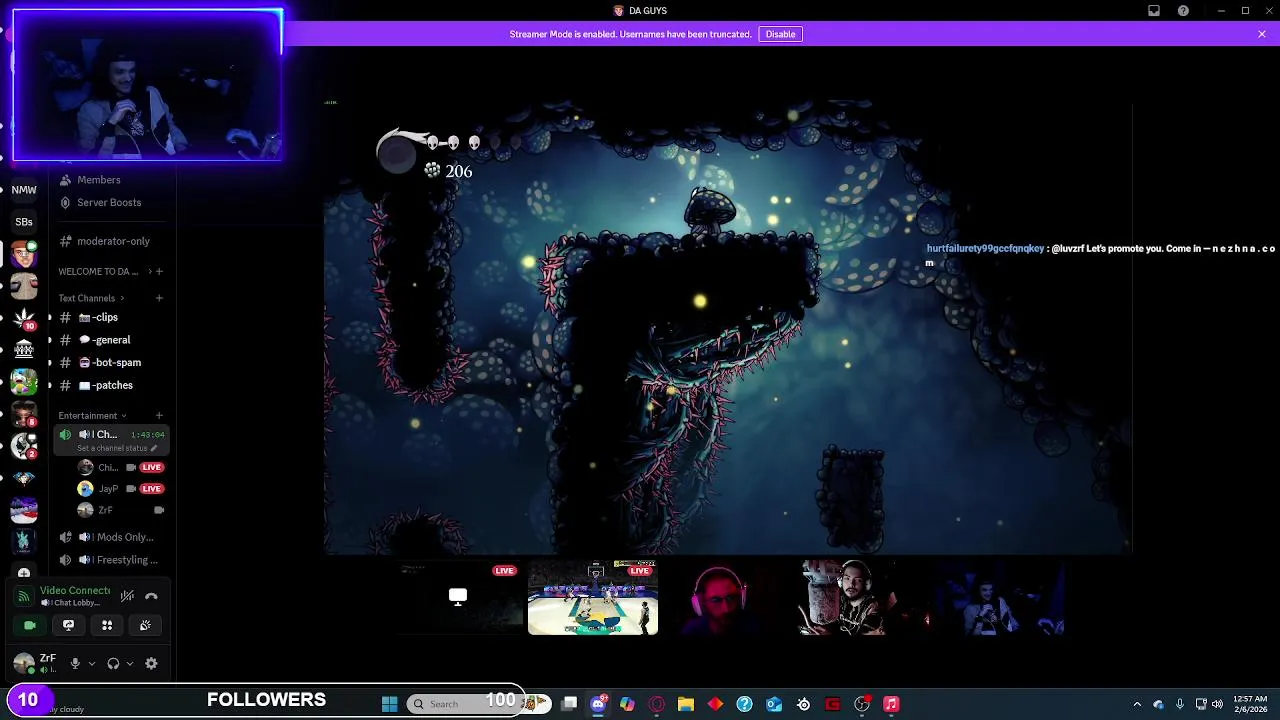Show hidden system tray icons
Screen dimensions: 1280x720
coord(1137,704)
